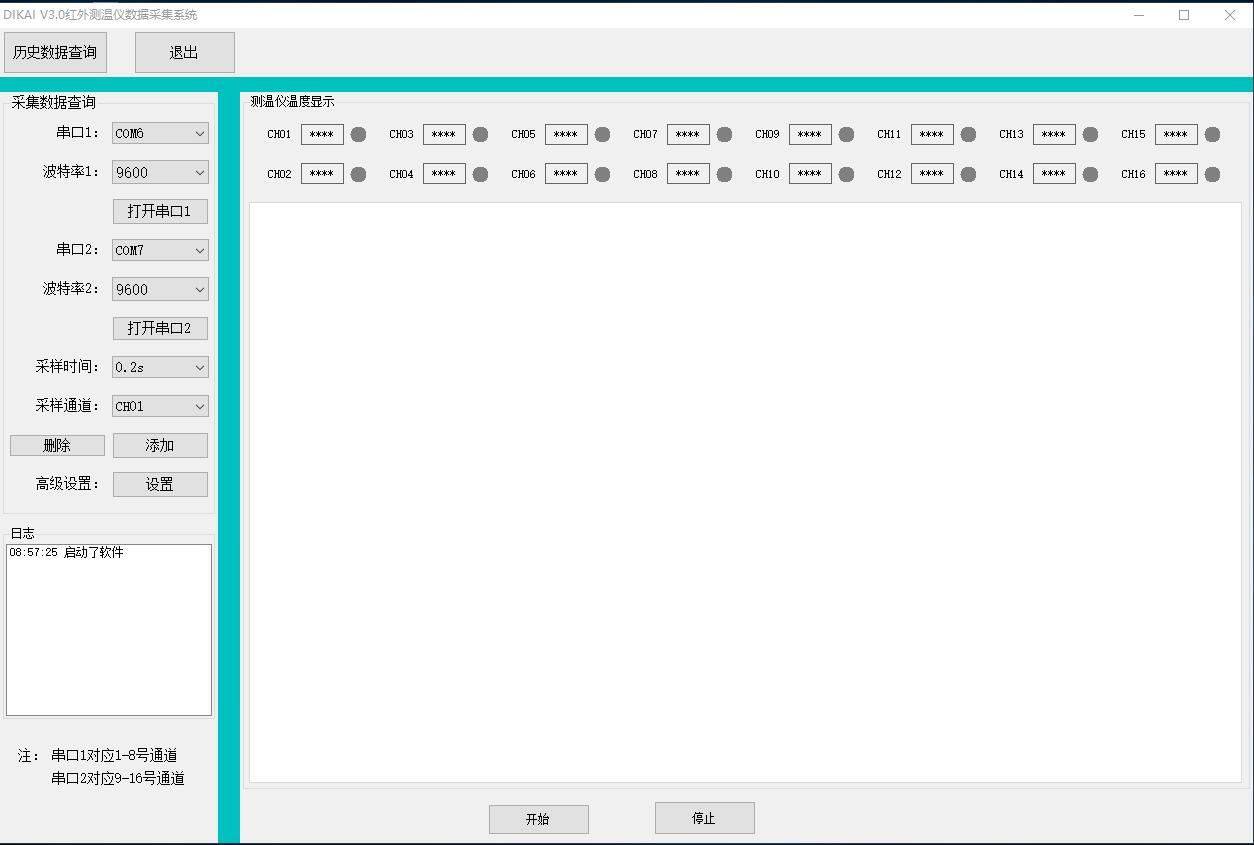Click the CH12 temperature value field
The image size is (1254, 845).
(x=932, y=174)
